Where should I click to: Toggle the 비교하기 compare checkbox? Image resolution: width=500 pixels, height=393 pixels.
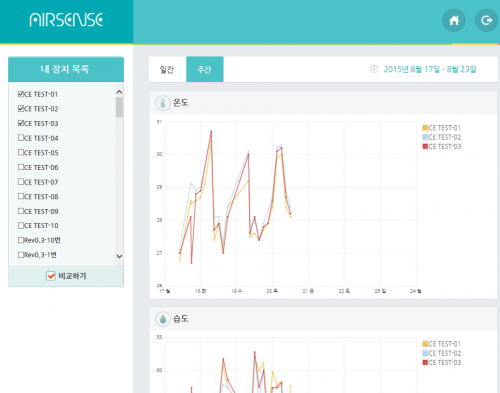point(51,276)
